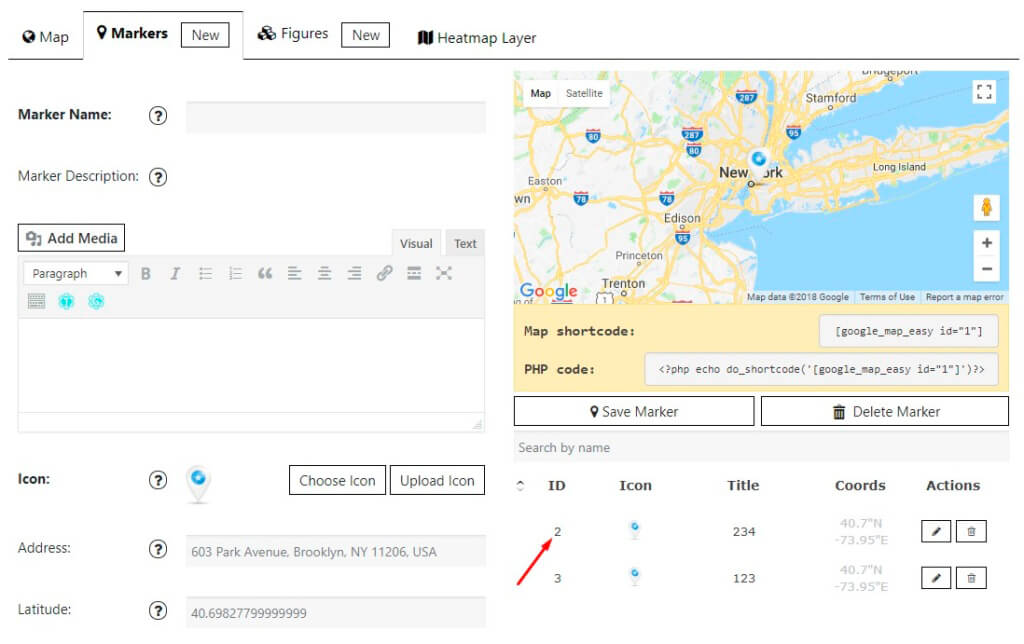Image resolution: width=1024 pixels, height=644 pixels.
Task: Focus the Marker Name input field
Action: (336, 118)
